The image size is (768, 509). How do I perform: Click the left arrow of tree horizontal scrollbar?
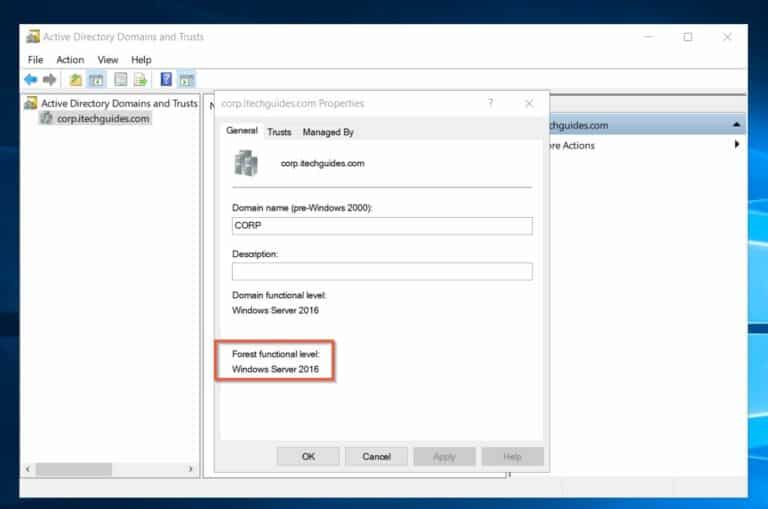28,469
